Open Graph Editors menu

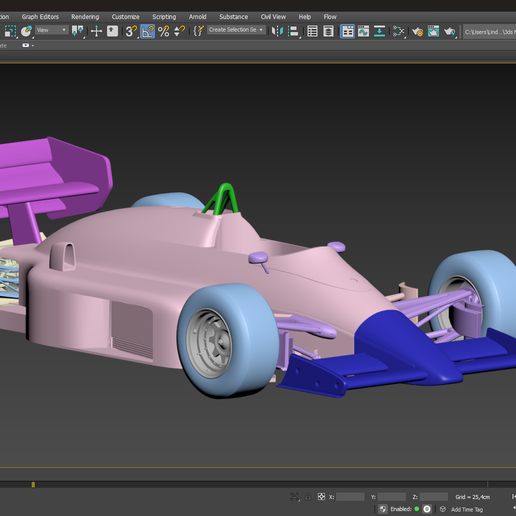[x=40, y=17]
